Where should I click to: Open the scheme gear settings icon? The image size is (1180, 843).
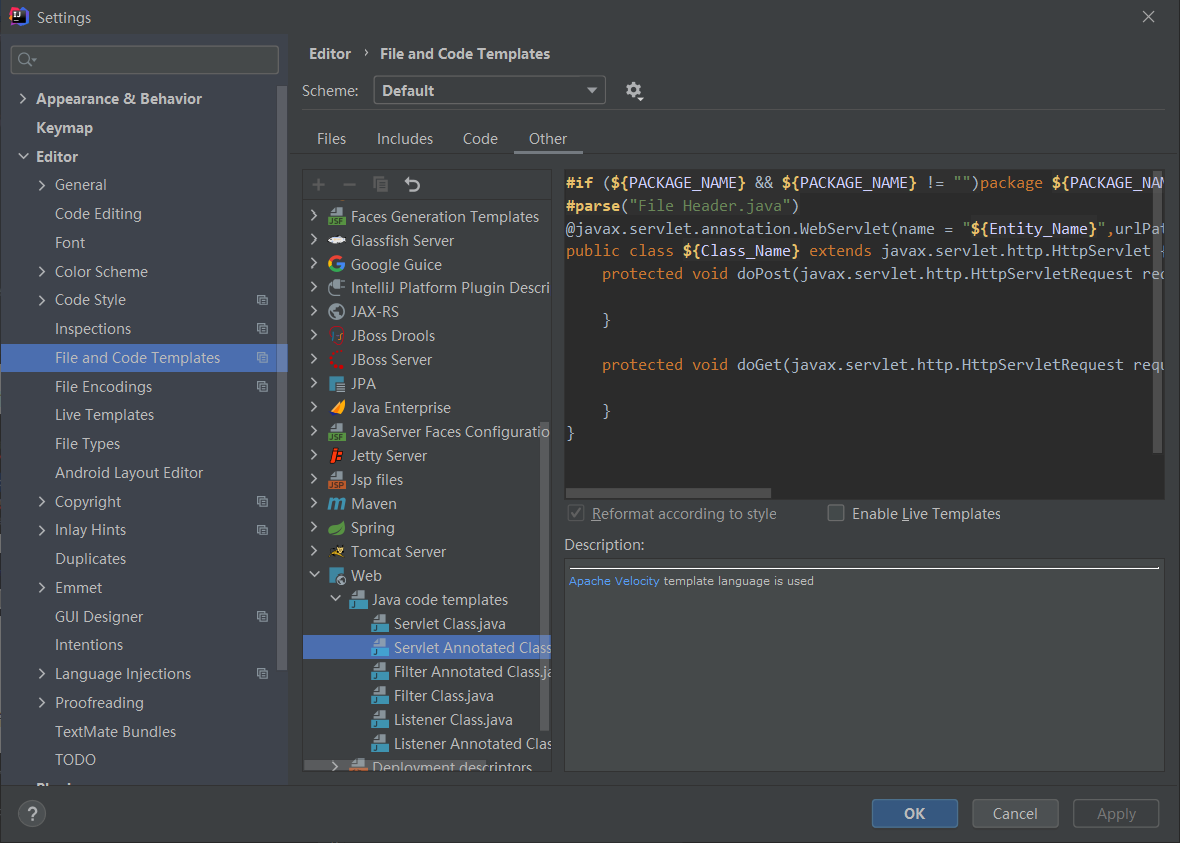(634, 91)
